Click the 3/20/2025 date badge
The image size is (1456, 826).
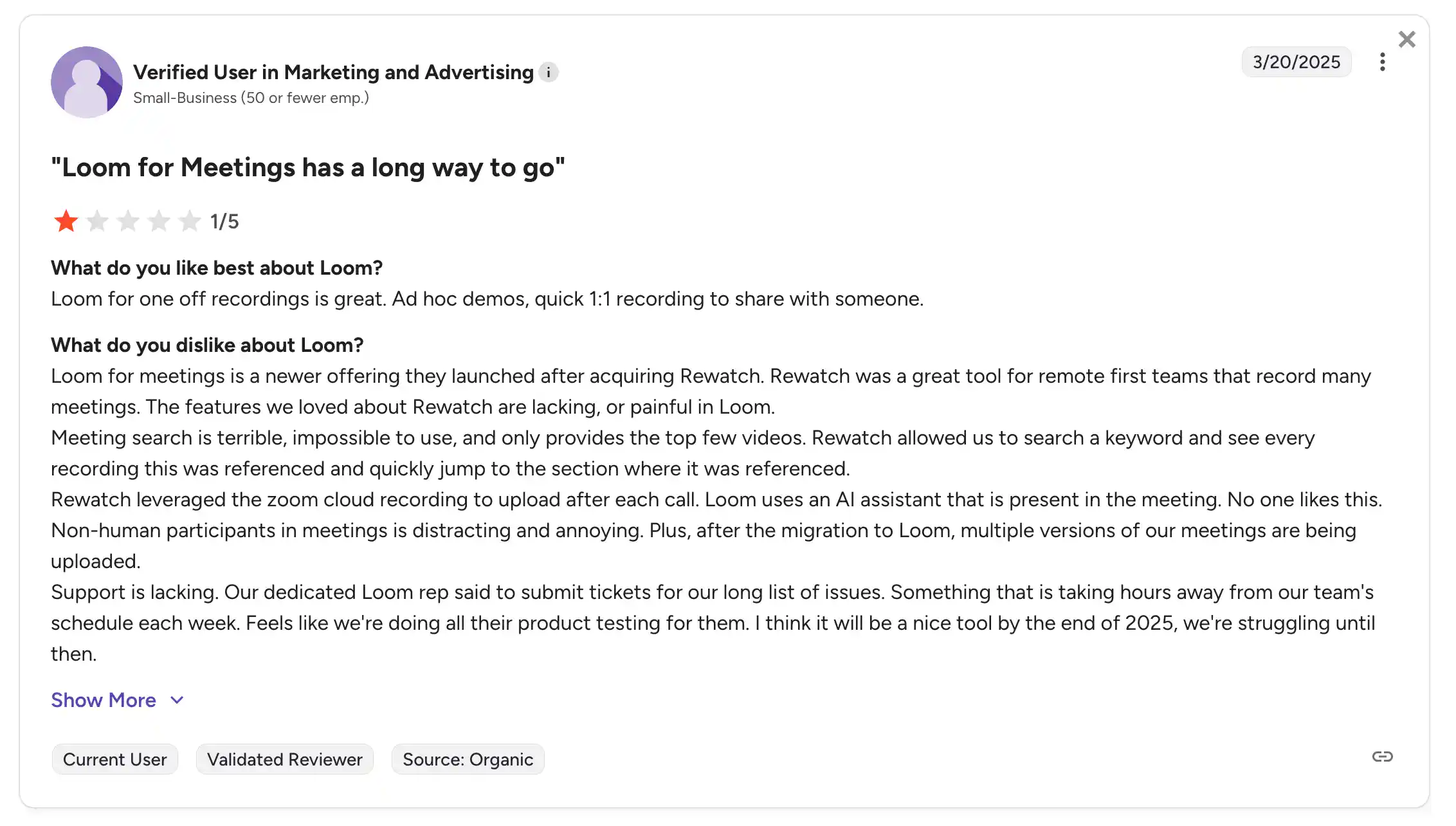tap(1296, 62)
